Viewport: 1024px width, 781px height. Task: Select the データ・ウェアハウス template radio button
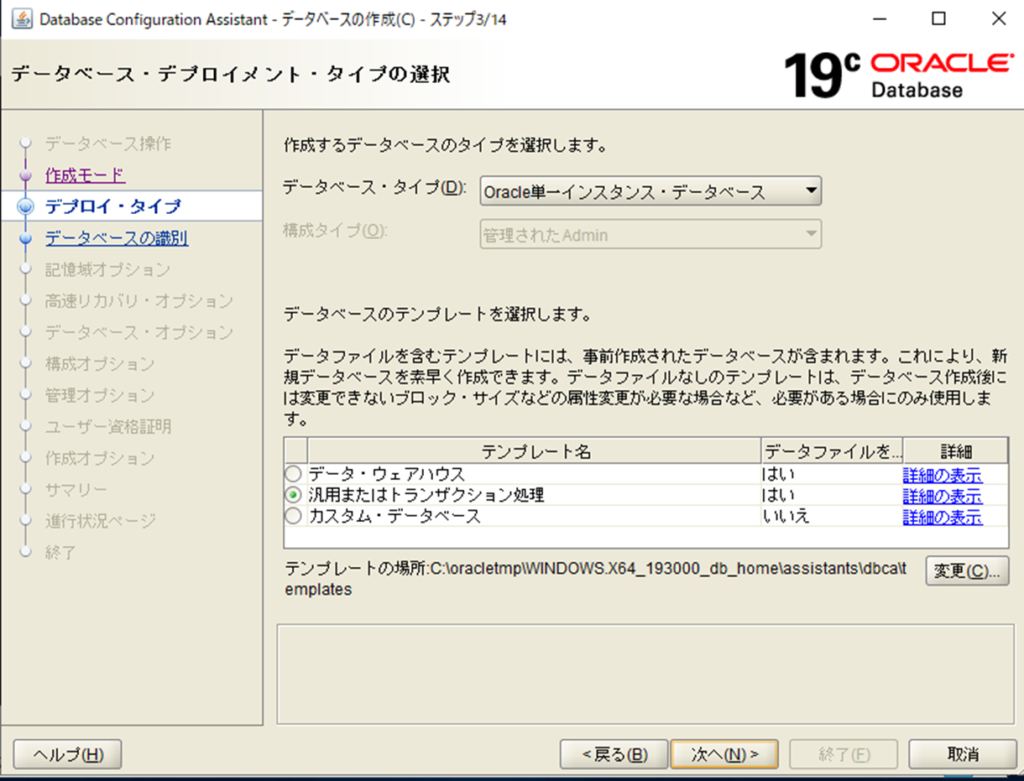click(x=293, y=474)
